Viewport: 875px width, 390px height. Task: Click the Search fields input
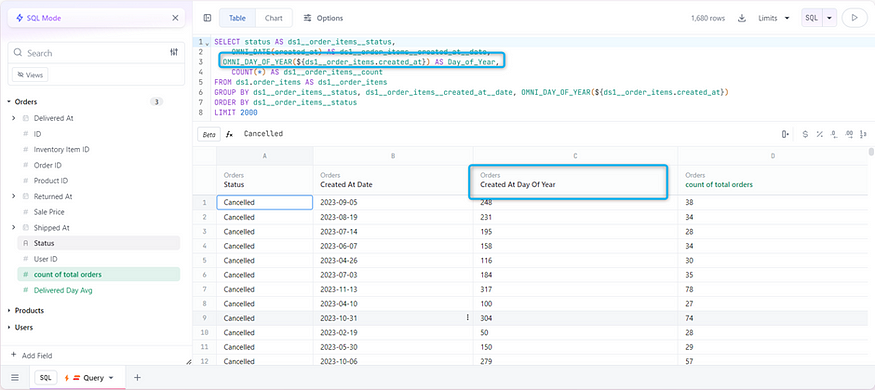[95, 53]
